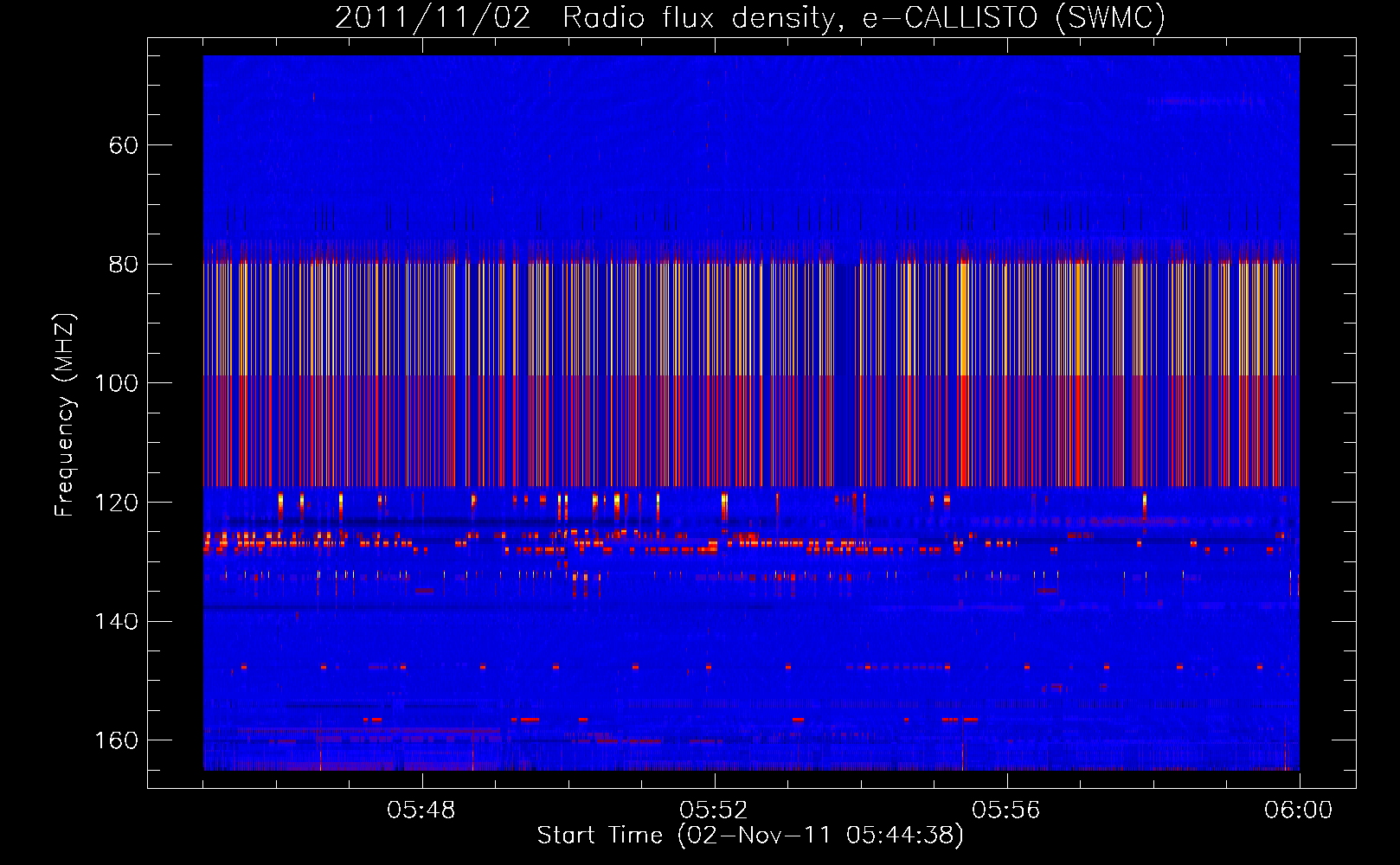1400x865 pixels.
Task: Click the 140 frequency tick label
Action: point(116,622)
